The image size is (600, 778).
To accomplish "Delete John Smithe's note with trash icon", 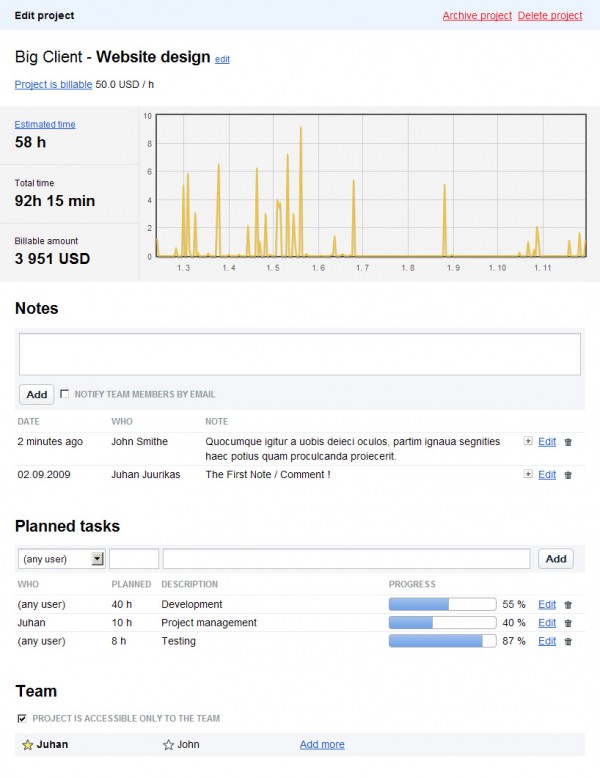I will 568,441.
